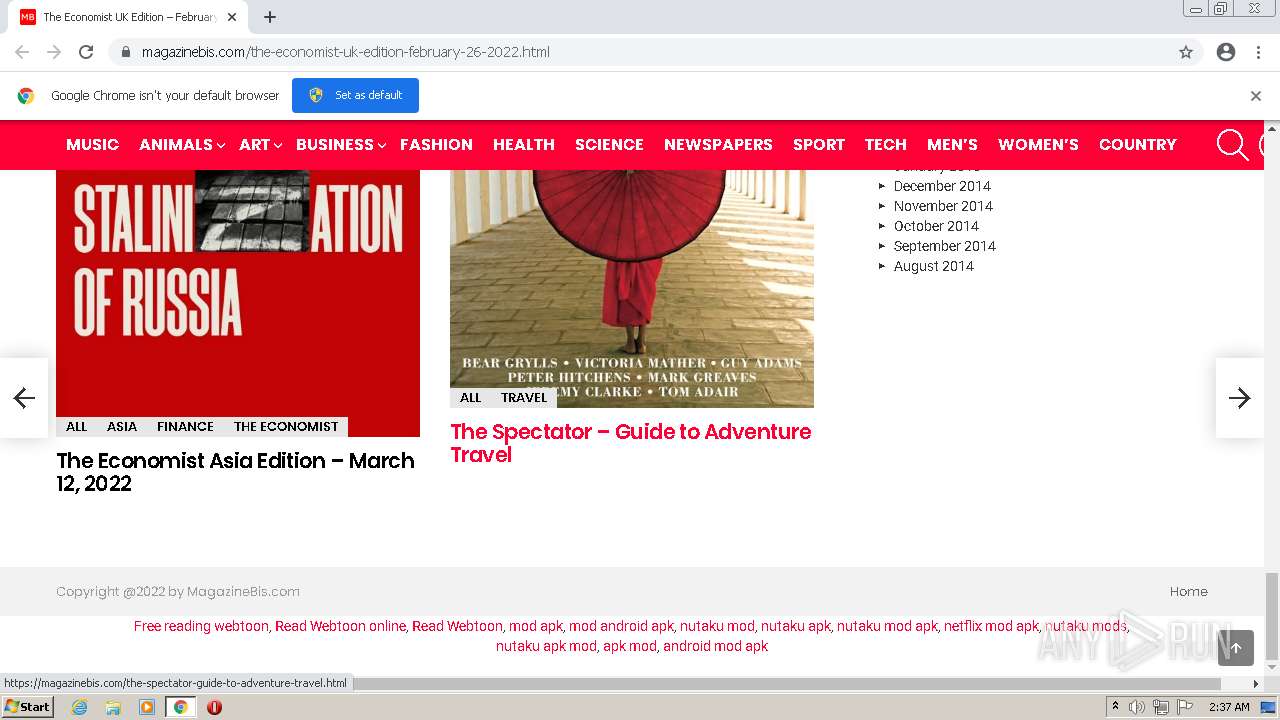
Task: Click the Free reading webtoon link
Action: 201,627
